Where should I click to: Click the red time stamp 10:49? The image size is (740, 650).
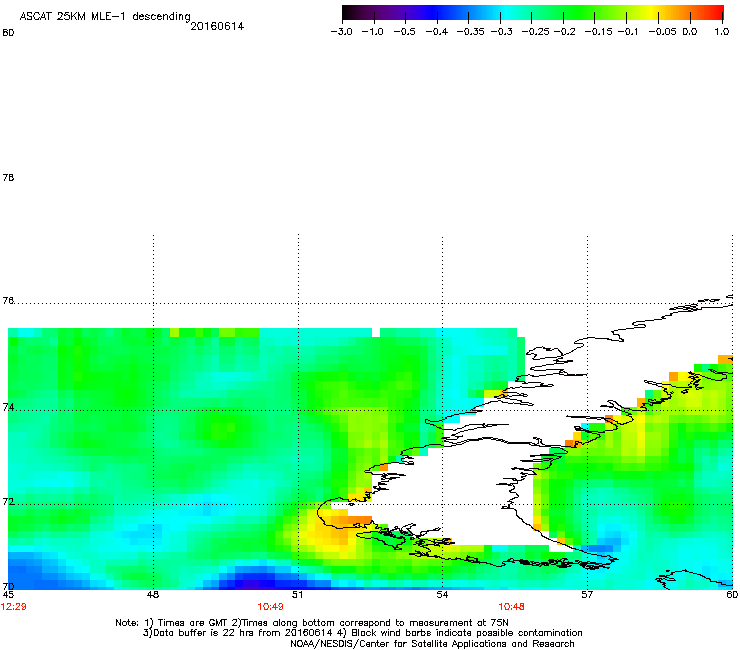point(270,607)
